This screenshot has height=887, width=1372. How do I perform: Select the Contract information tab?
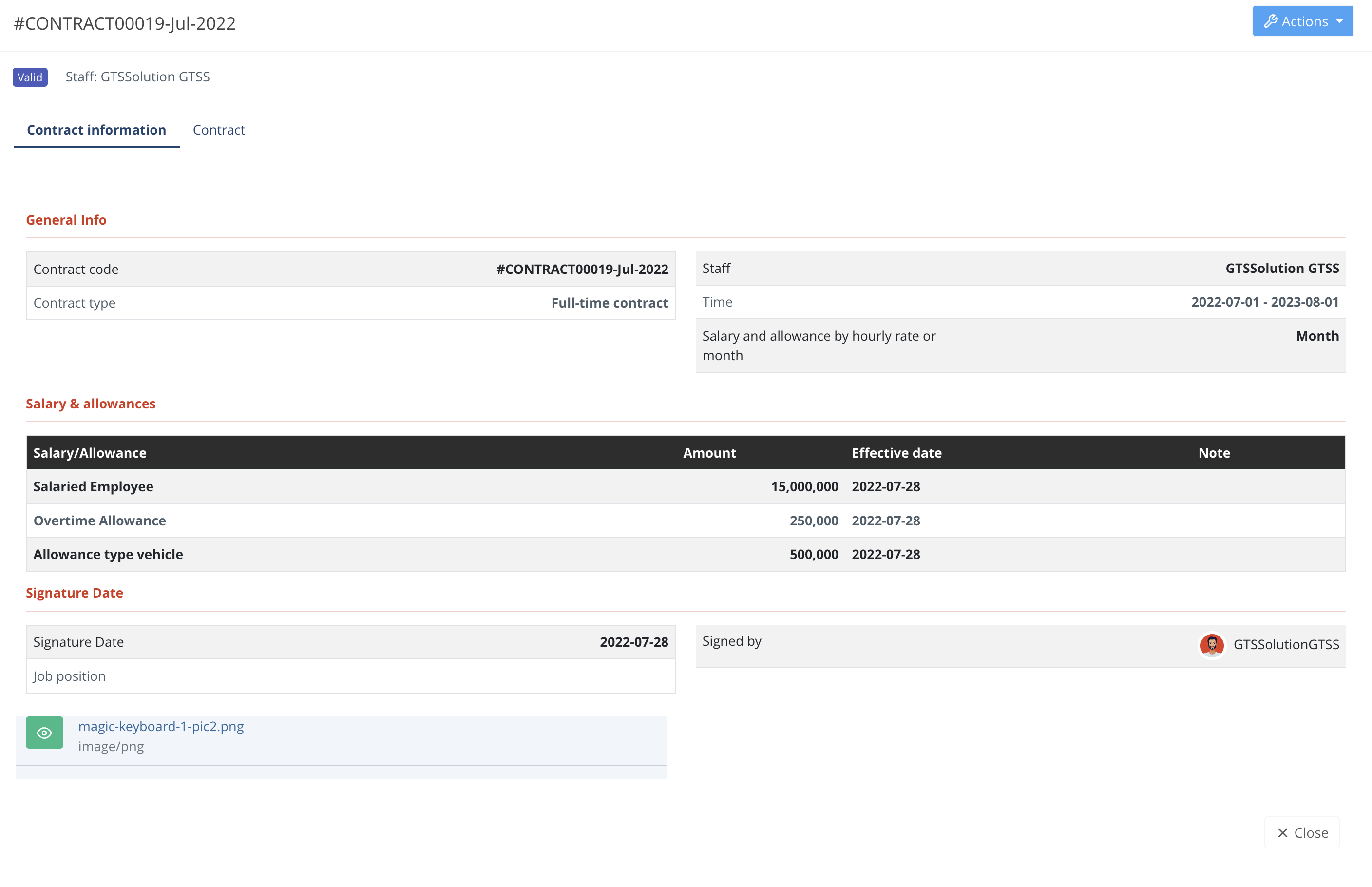(x=96, y=130)
